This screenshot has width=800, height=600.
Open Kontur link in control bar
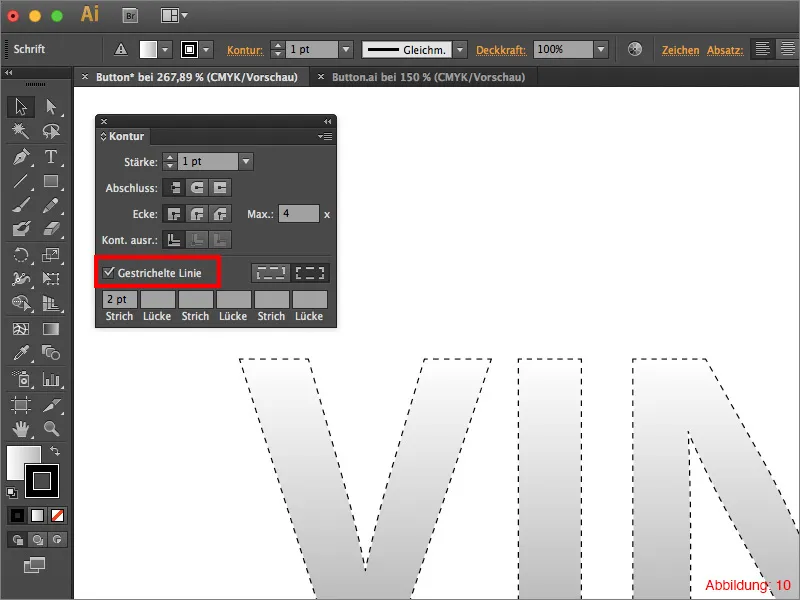[x=245, y=50]
